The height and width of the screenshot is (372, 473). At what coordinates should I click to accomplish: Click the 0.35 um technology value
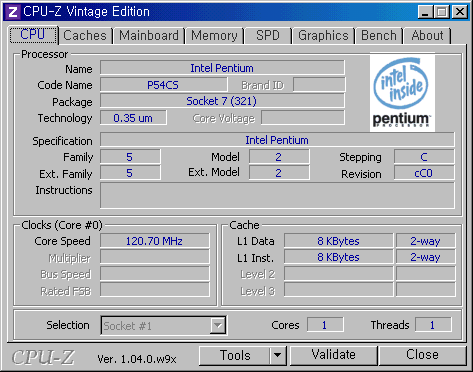133,118
